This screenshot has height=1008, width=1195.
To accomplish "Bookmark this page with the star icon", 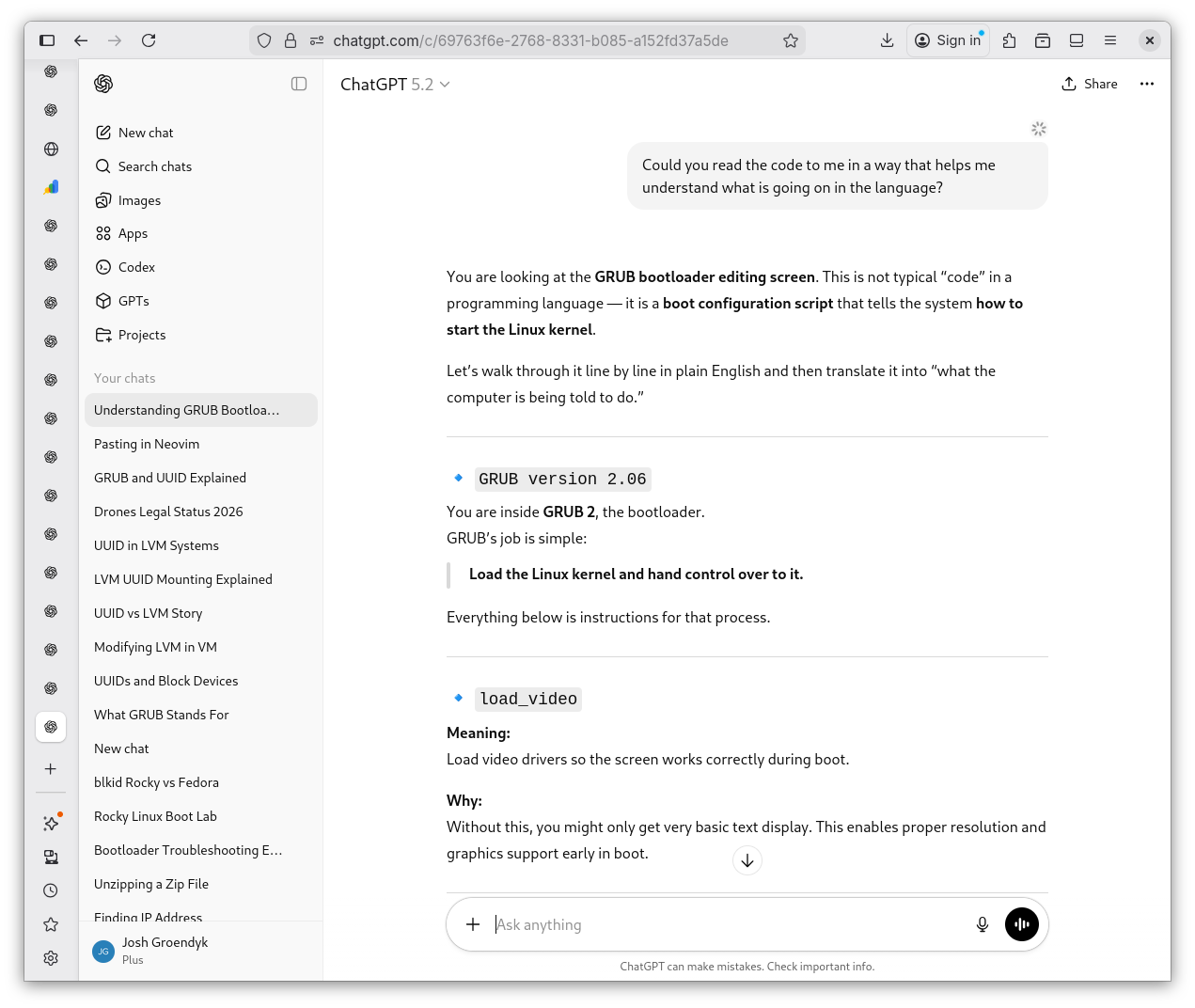I will [x=790, y=40].
